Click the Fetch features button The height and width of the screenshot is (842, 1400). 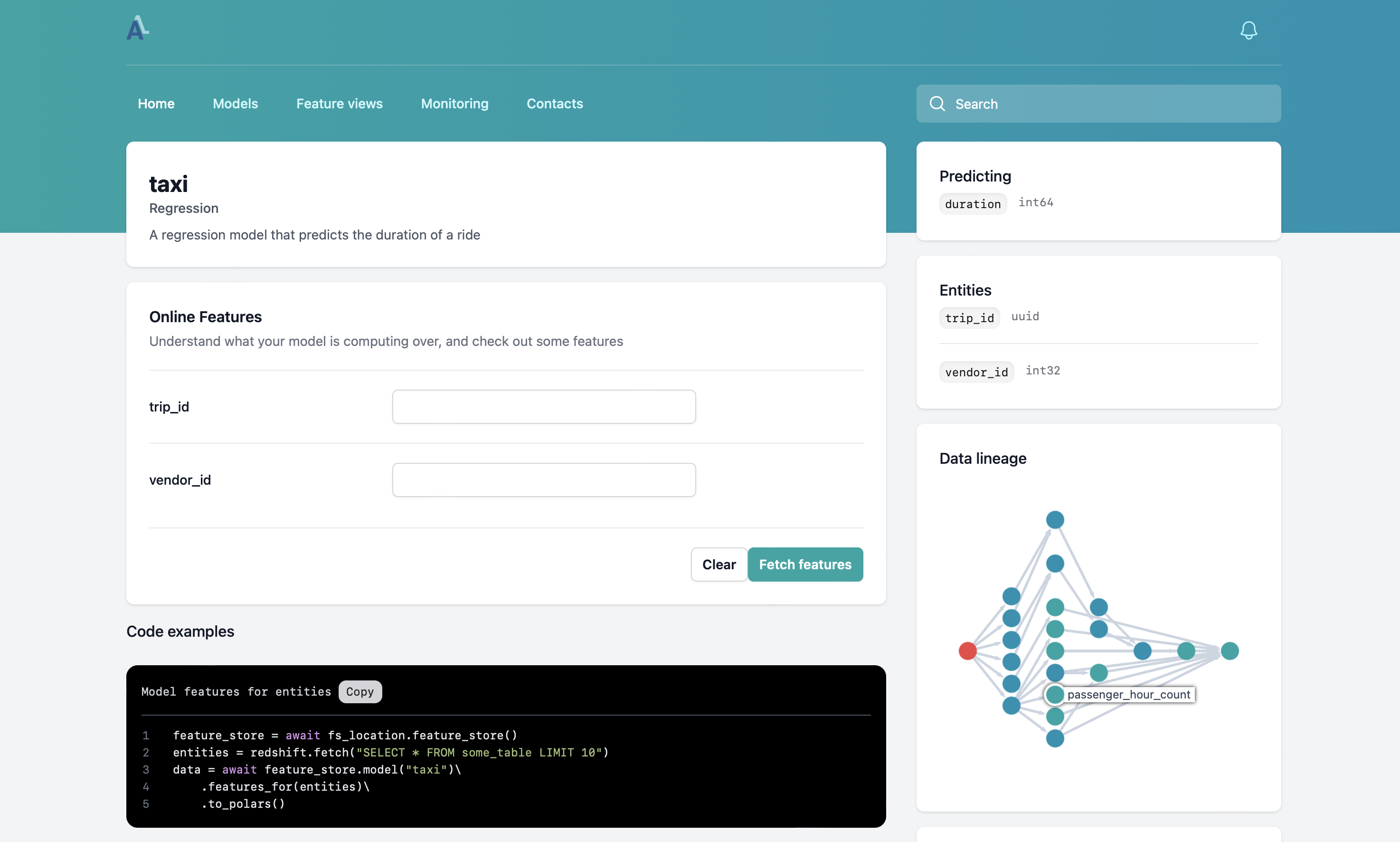[805, 564]
